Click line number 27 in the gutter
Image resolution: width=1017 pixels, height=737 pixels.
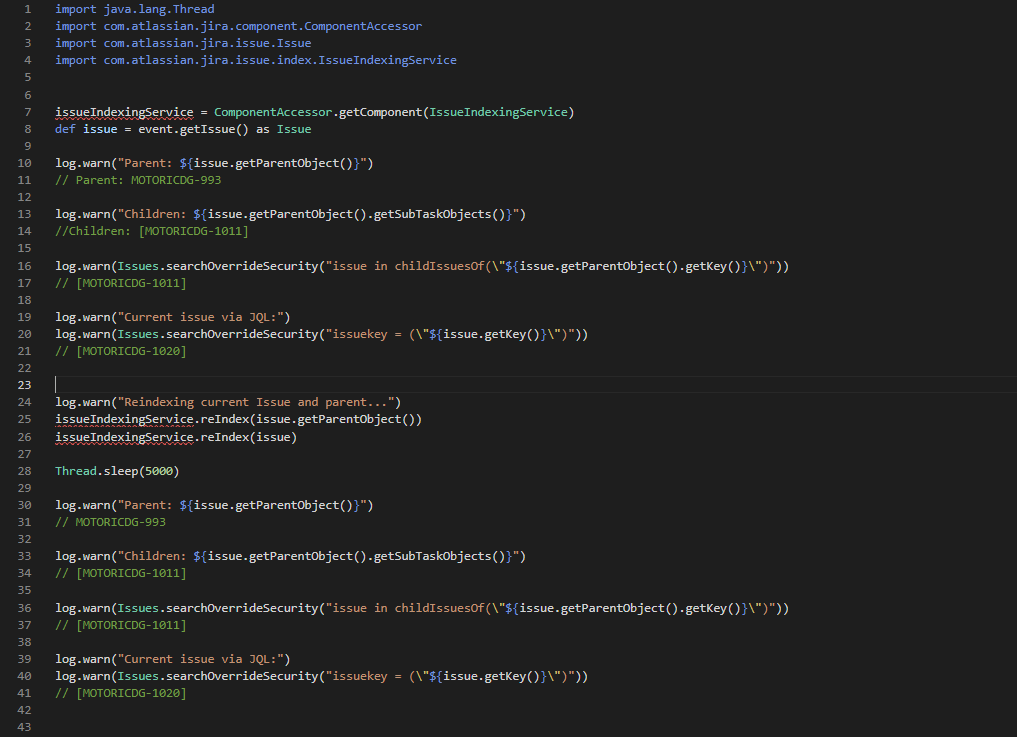[x=24, y=454]
